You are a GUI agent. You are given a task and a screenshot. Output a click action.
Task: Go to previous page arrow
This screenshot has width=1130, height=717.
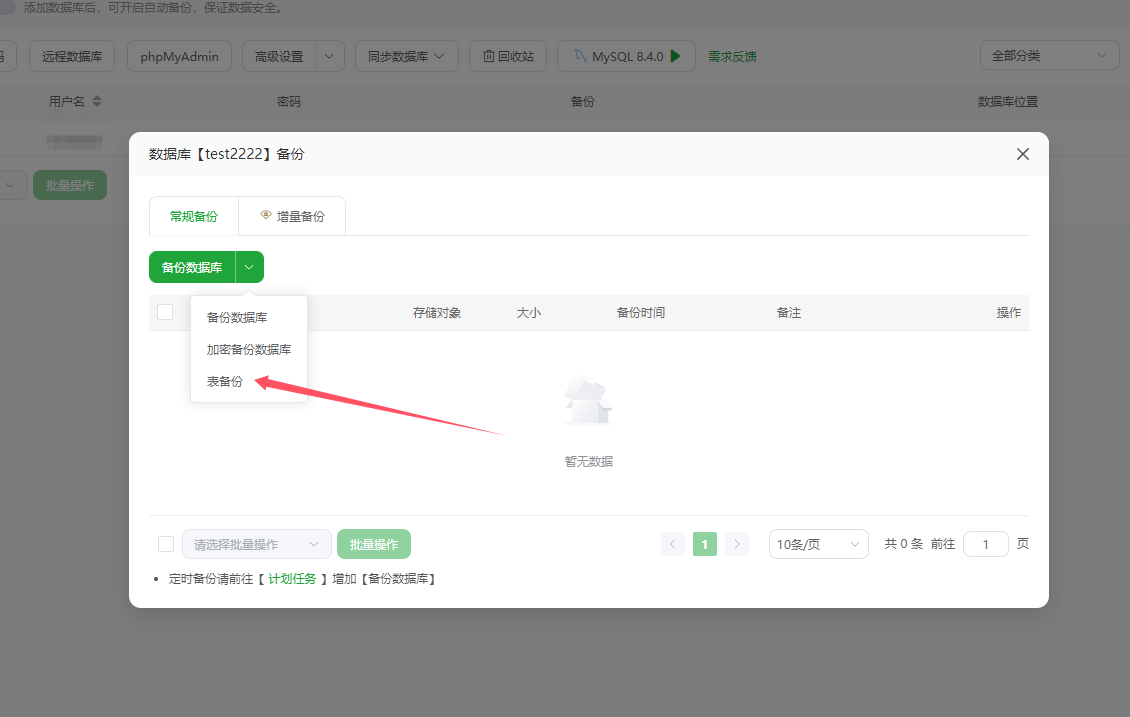pos(672,544)
